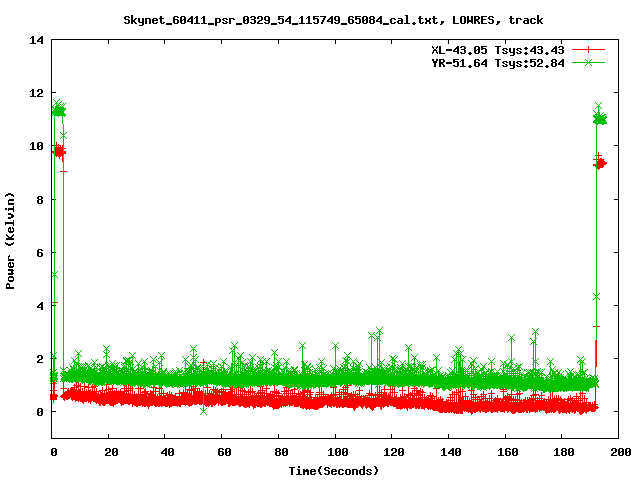Screen dimensions: 640x480
Task: Click the x-axis tick label '60'
Action: pyautogui.click(x=224, y=452)
